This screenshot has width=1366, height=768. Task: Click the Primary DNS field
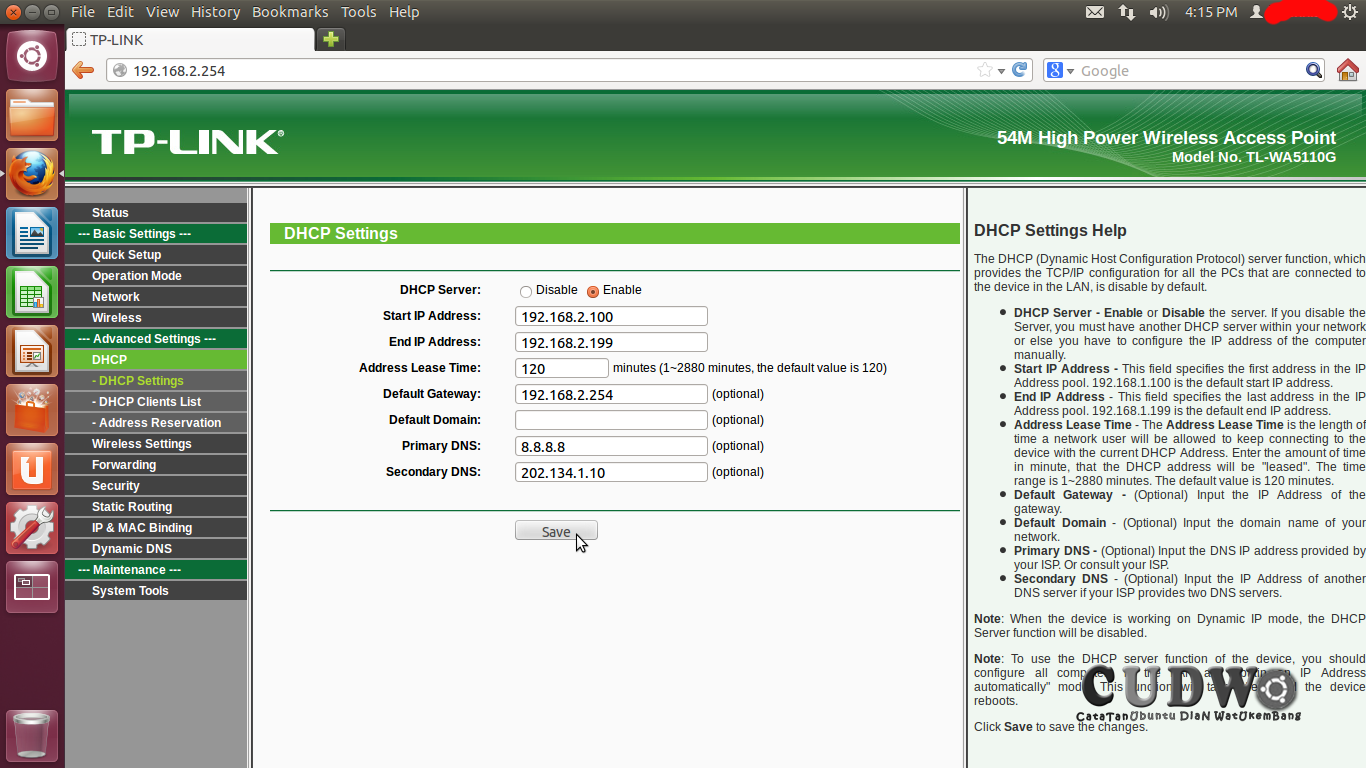tap(611, 446)
